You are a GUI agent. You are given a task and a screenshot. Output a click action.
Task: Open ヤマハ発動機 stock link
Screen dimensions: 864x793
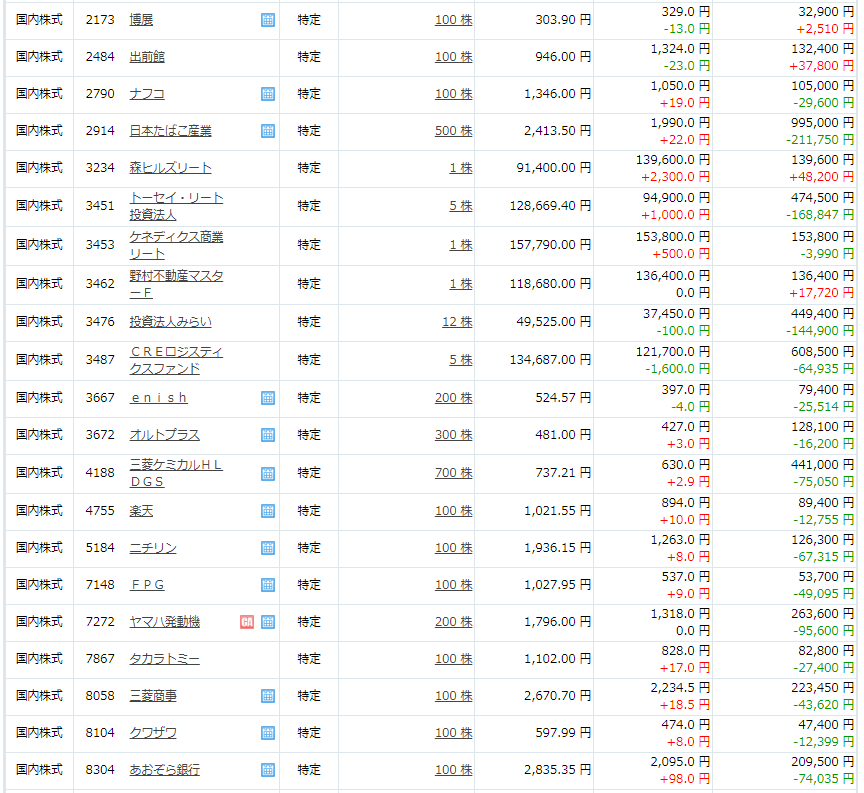click(x=165, y=622)
